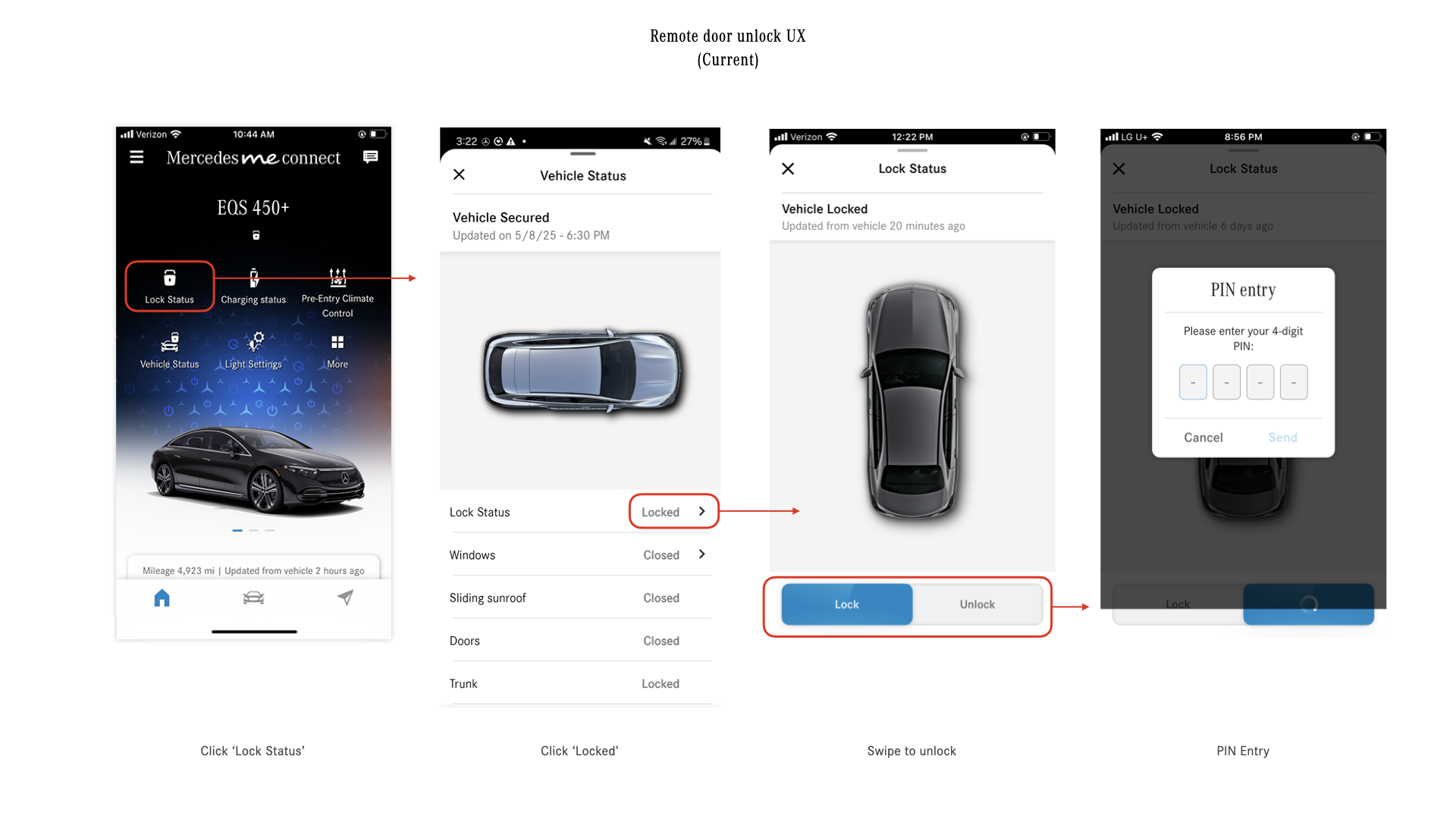Open Light Settings icon
The image size is (1456, 819).
click(253, 351)
